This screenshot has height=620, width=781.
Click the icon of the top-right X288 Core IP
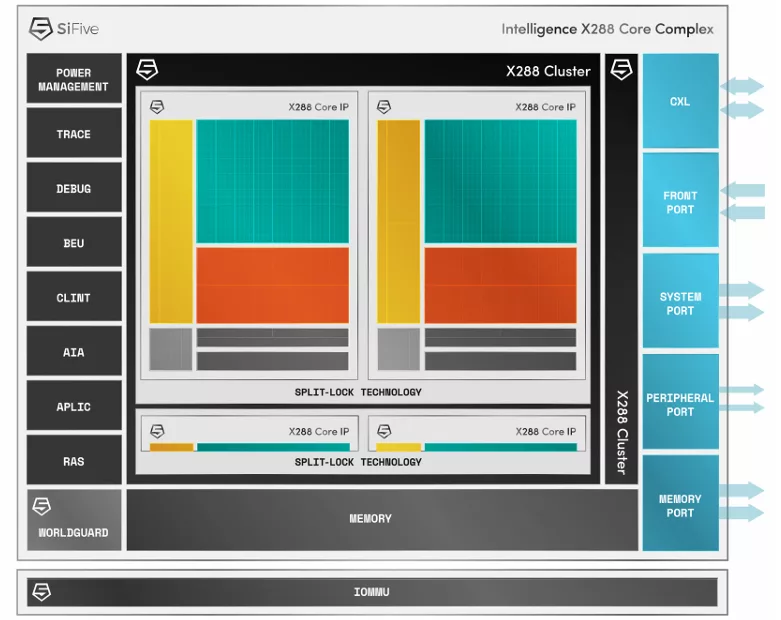384,107
